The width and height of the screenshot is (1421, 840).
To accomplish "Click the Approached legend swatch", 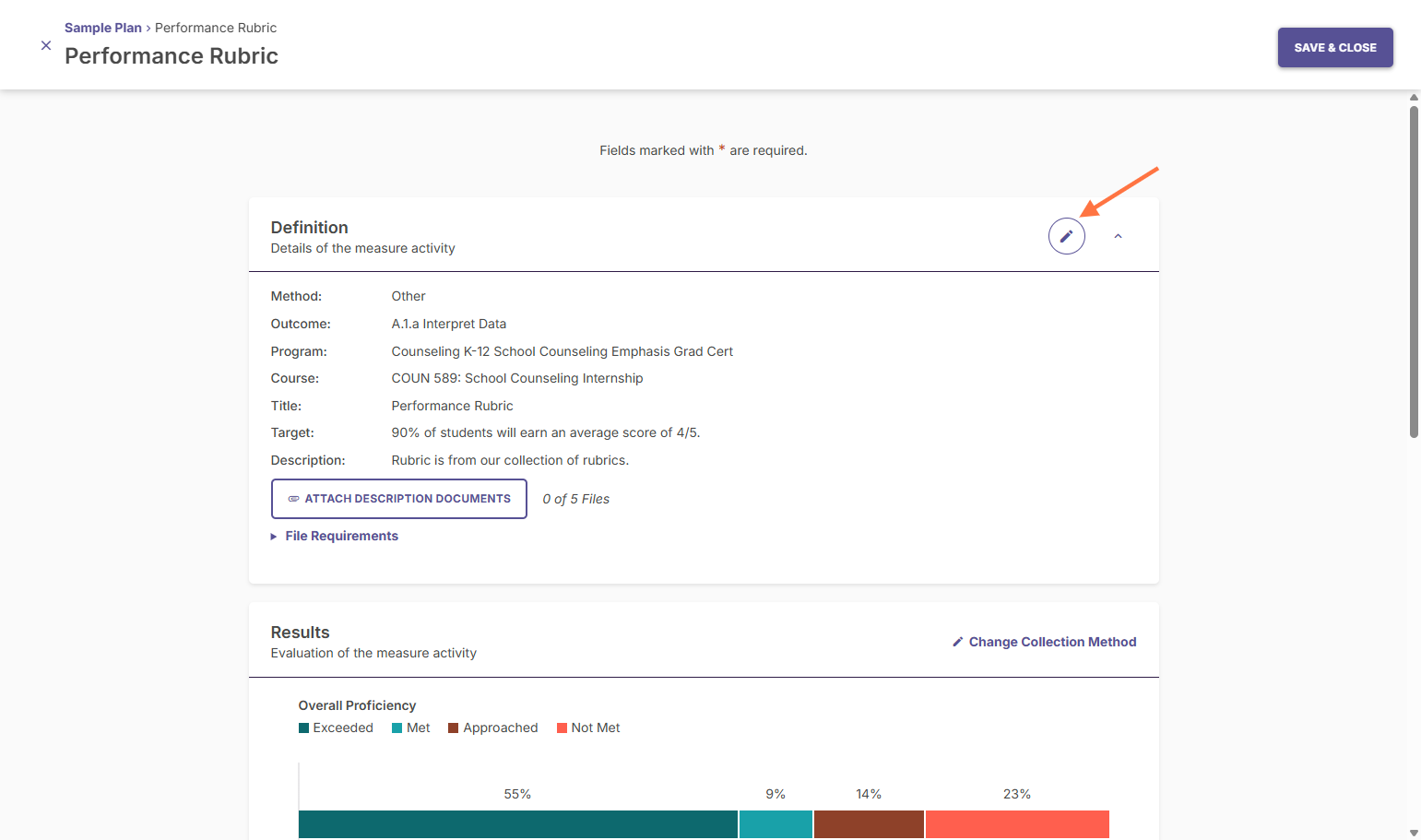I will coord(453,728).
